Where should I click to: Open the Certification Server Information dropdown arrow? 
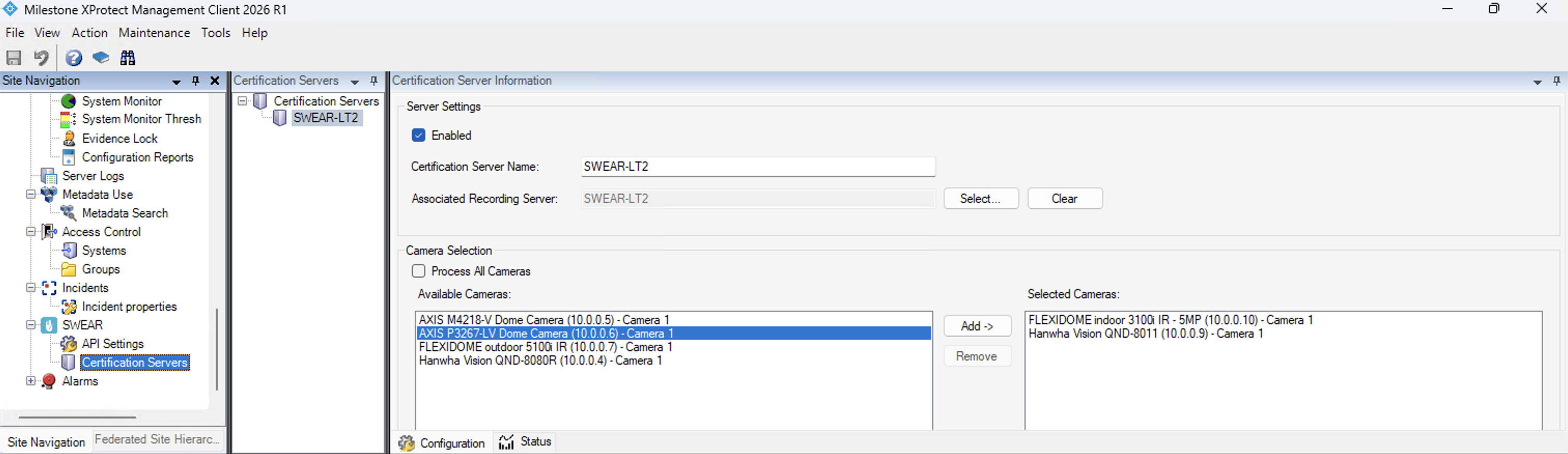tap(1537, 81)
